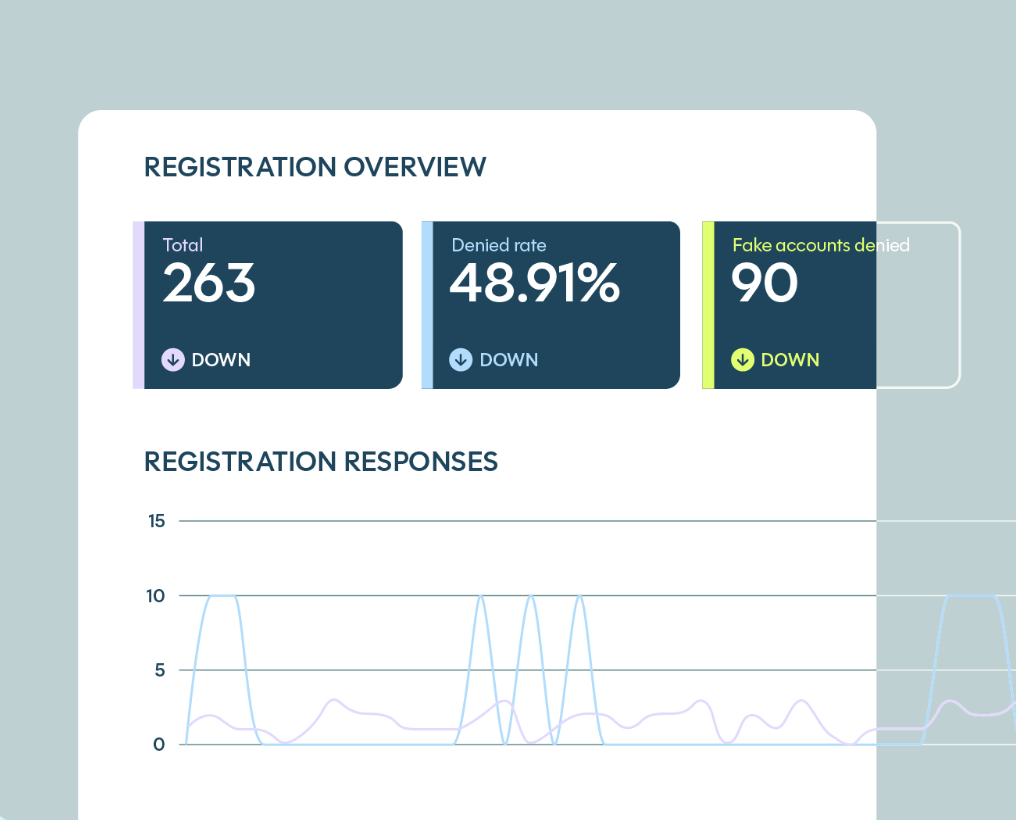
Task: Click the lime accent bar on Fake accounts card
Action: [708, 305]
